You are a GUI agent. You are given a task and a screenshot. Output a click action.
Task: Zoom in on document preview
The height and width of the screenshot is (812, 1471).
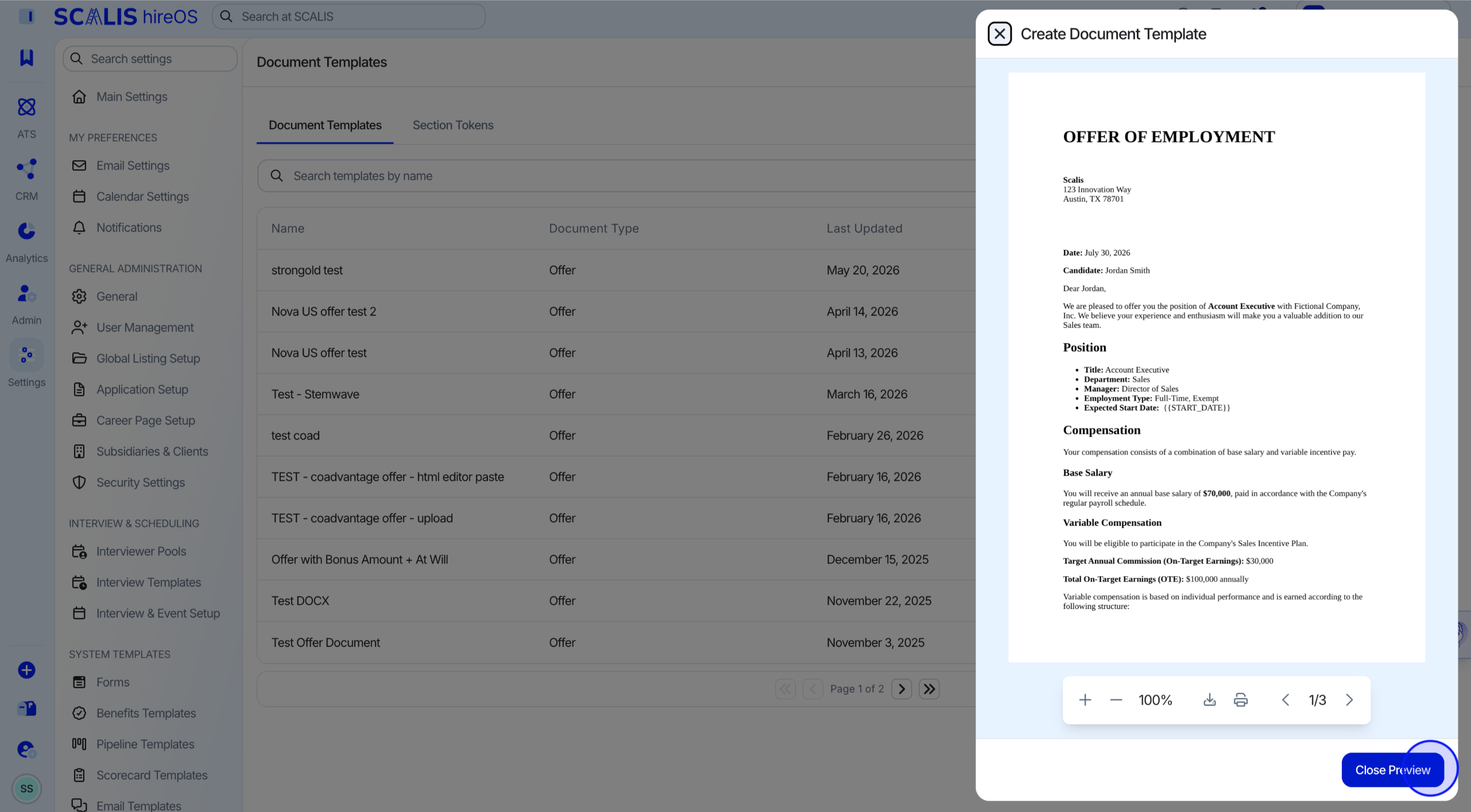click(1085, 700)
